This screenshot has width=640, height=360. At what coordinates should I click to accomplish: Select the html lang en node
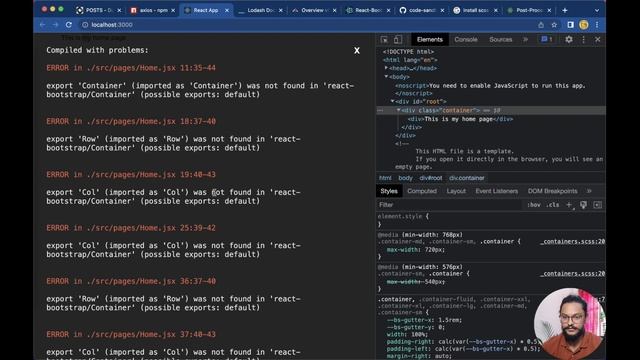coord(410,60)
